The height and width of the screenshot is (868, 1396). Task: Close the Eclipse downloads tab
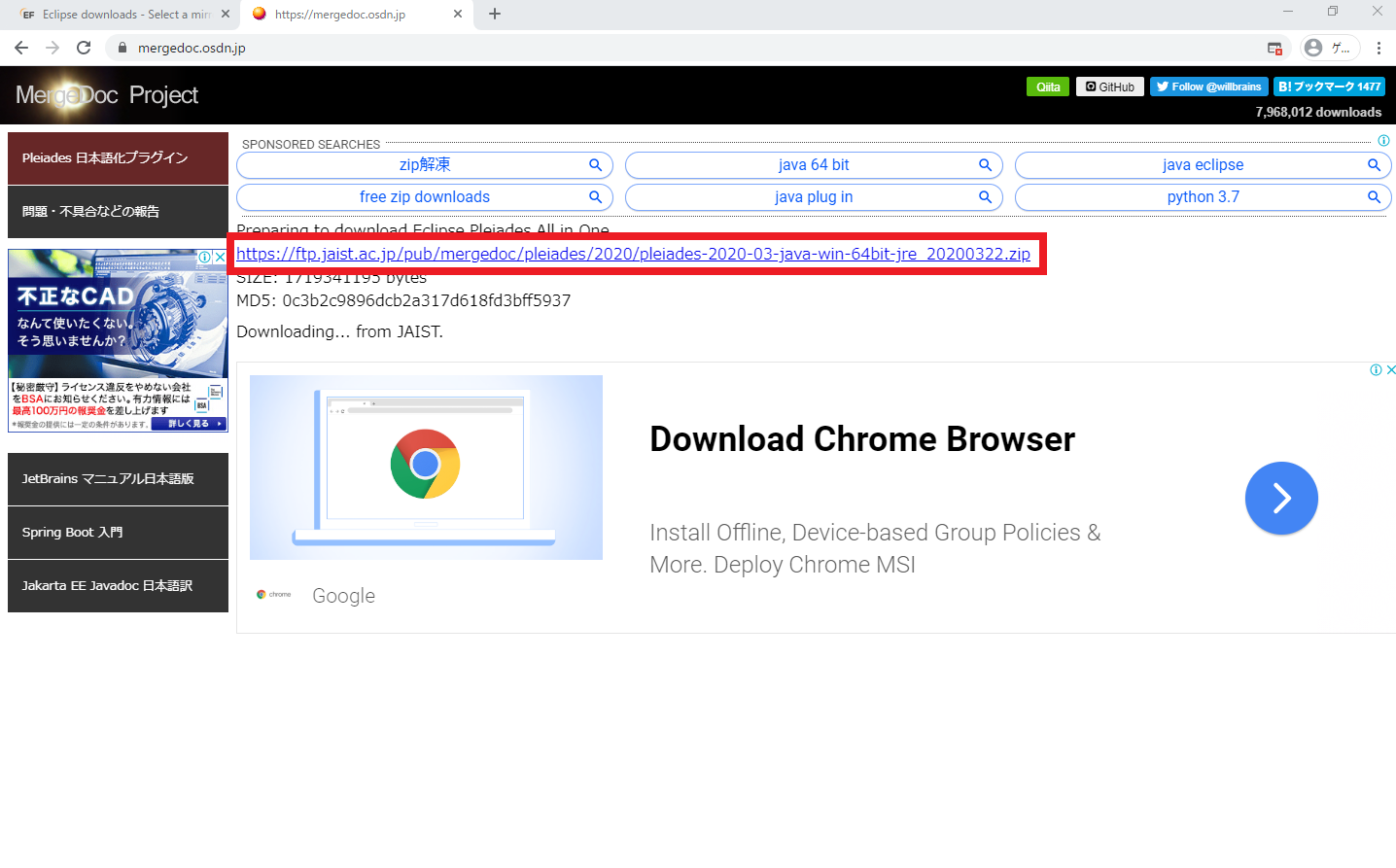[226, 14]
